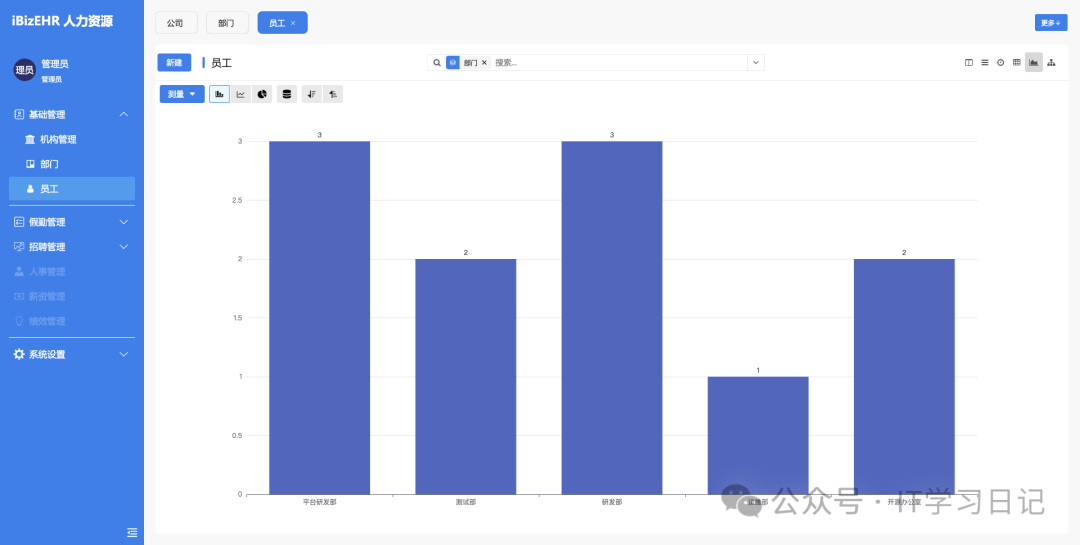The width and height of the screenshot is (1080, 545).
Task: Click the 更多 button
Action: (1050, 23)
